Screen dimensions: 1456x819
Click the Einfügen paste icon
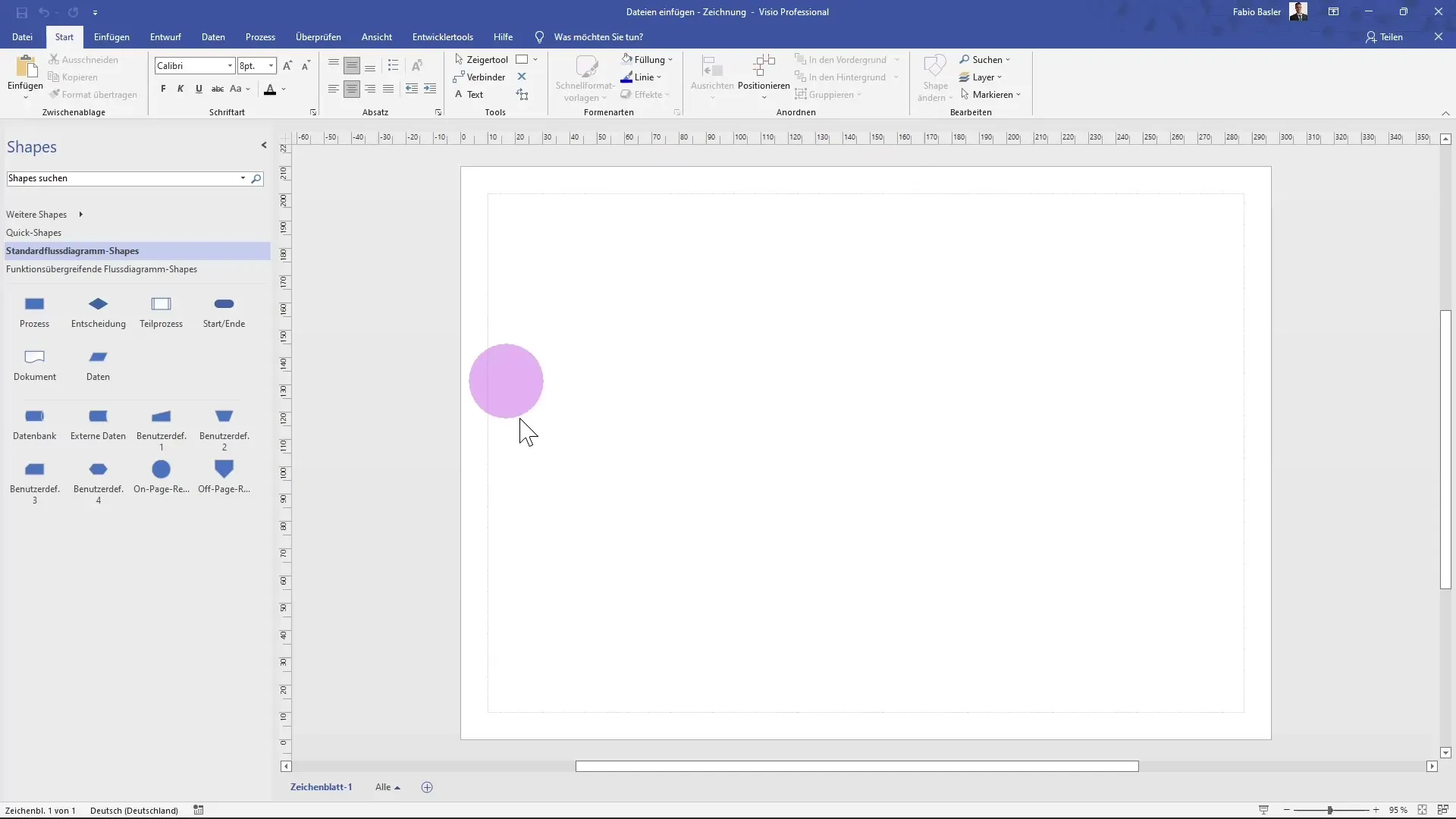25,67
